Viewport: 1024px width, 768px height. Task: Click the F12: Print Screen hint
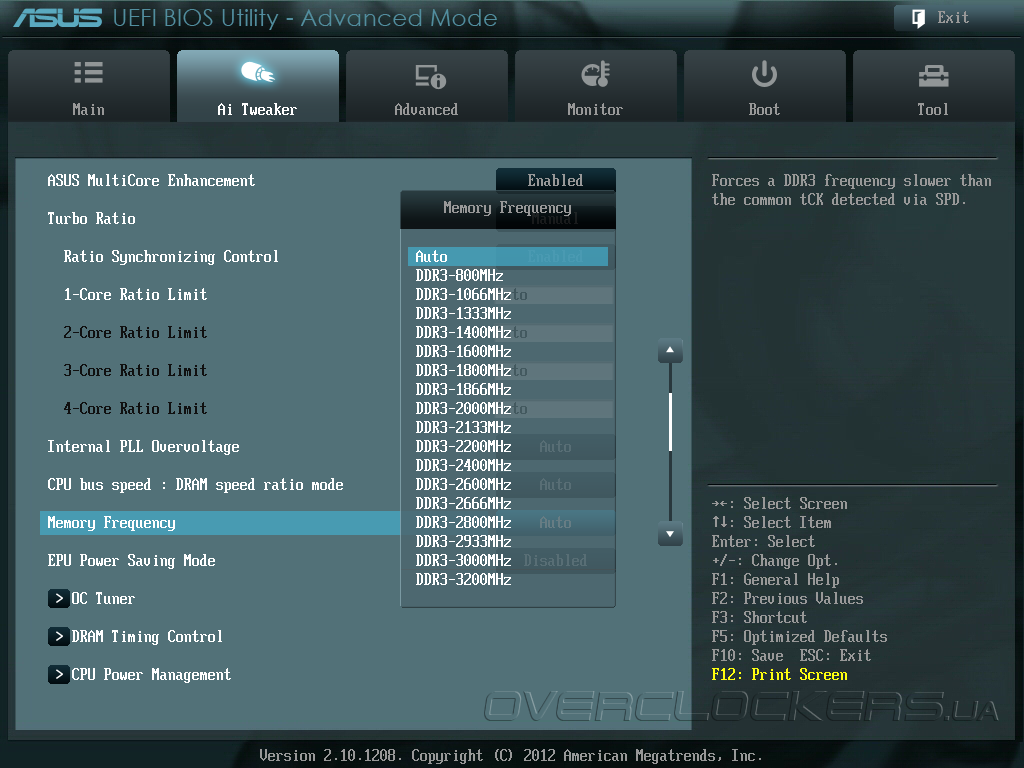point(780,675)
